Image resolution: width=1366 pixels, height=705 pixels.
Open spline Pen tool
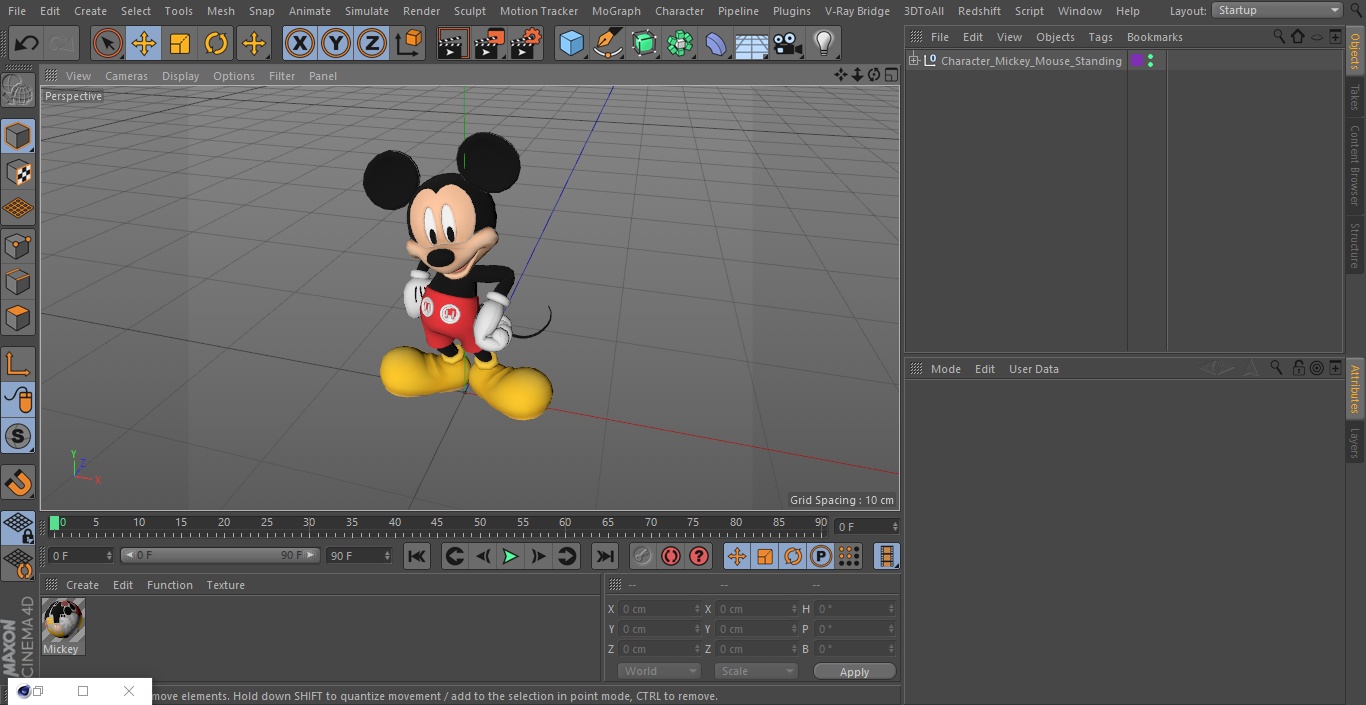point(607,43)
